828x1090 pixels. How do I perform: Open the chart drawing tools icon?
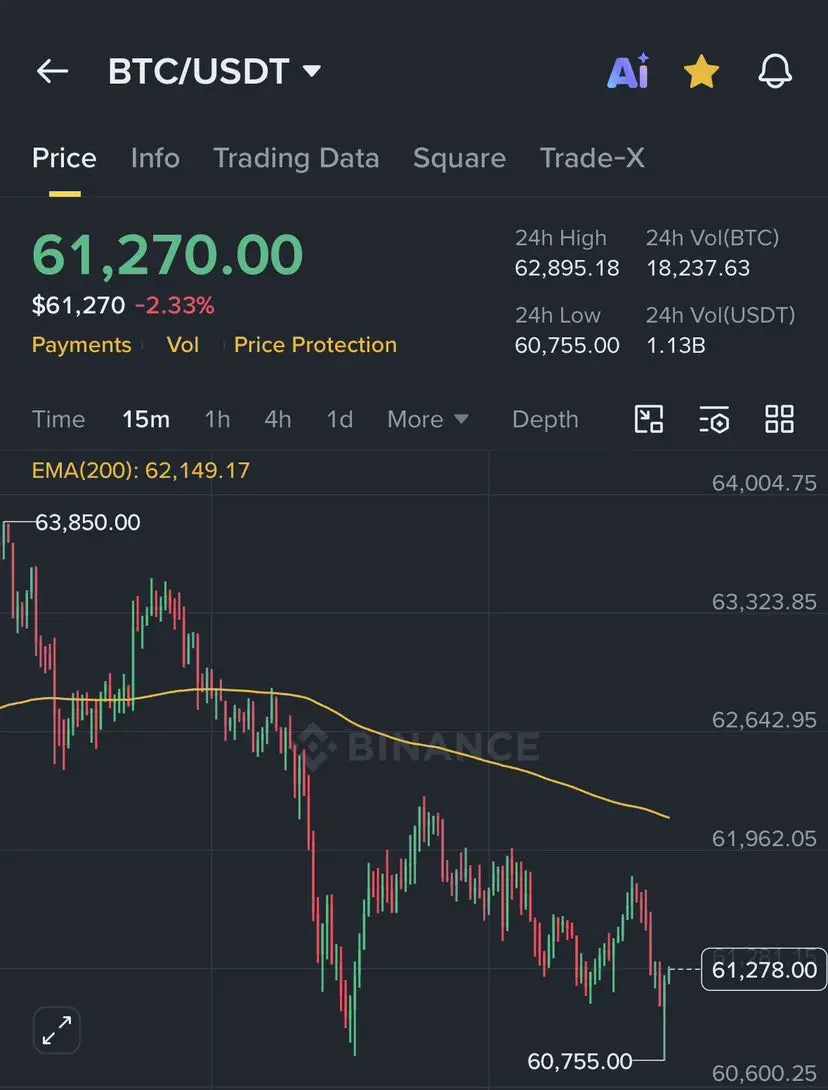point(649,419)
